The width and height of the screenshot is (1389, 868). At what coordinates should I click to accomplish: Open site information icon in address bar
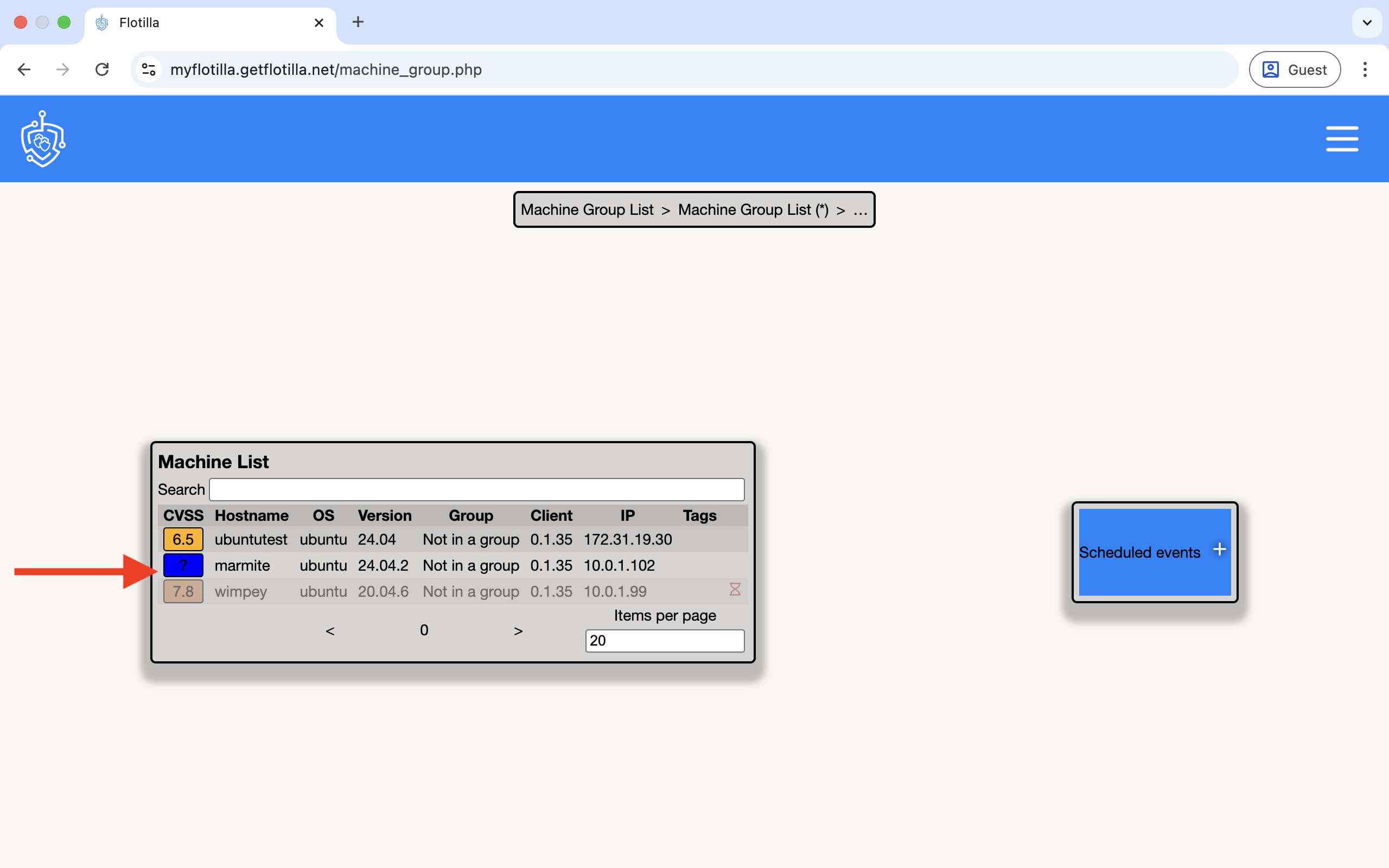pos(149,69)
